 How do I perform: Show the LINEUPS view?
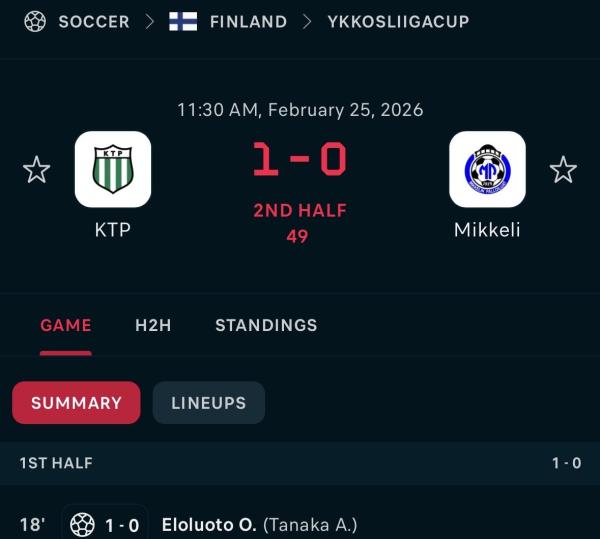(x=208, y=403)
